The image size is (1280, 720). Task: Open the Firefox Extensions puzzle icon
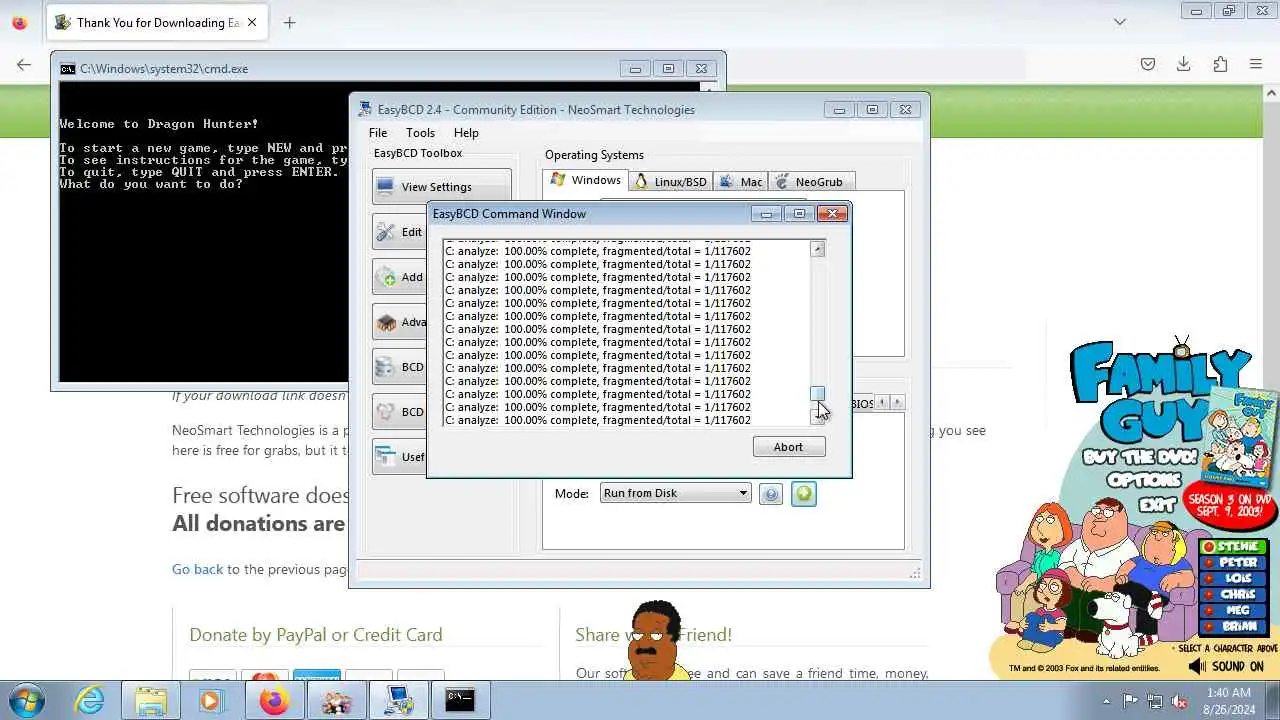(1220, 64)
